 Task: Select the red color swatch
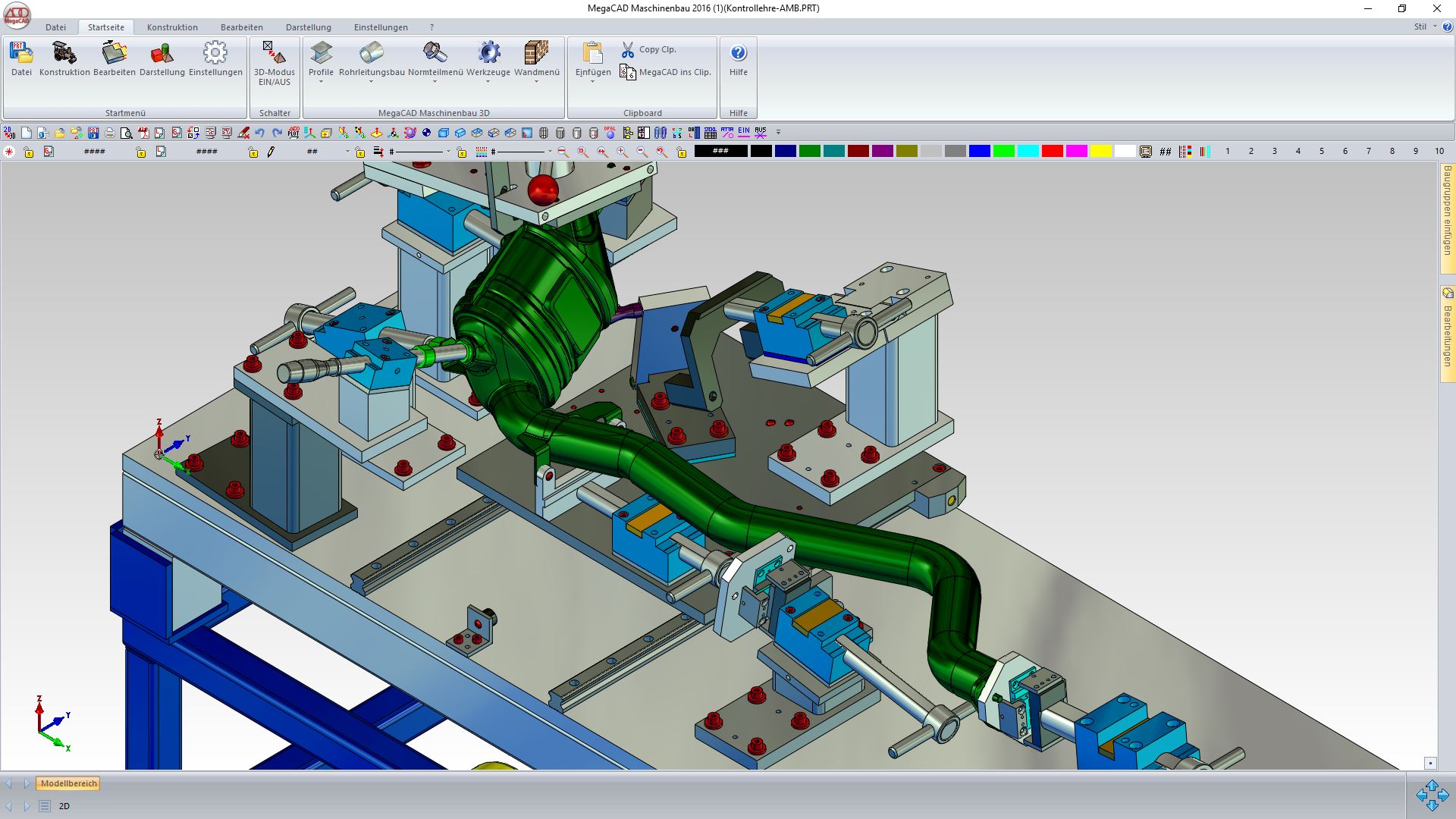(1052, 152)
